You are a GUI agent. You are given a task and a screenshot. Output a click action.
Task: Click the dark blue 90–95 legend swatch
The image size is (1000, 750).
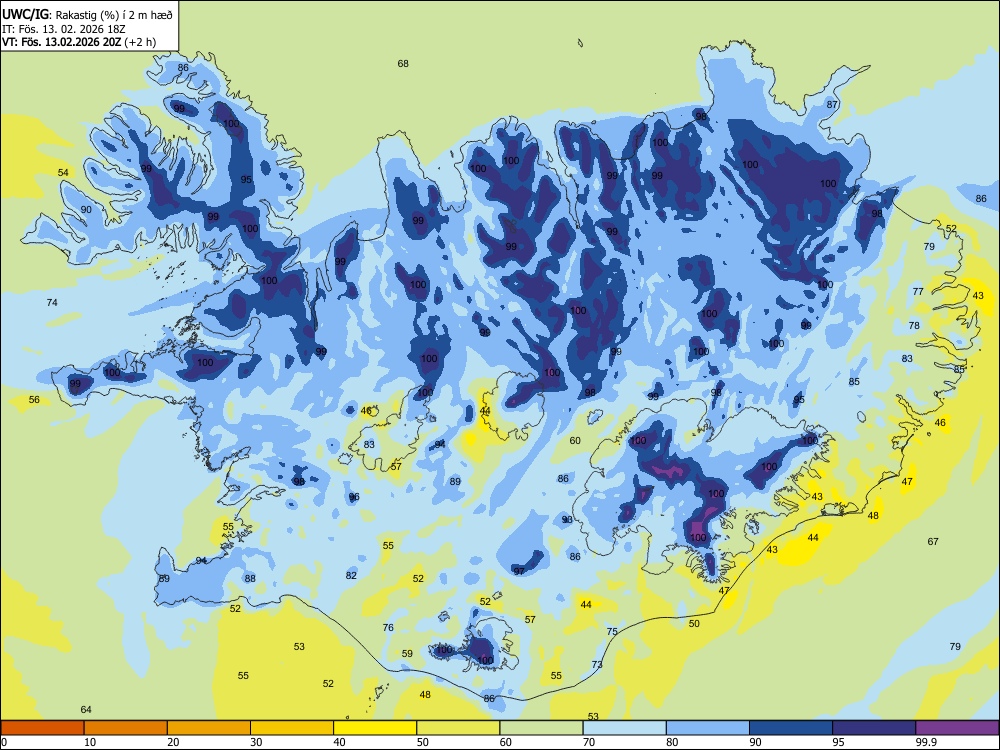coord(791,728)
